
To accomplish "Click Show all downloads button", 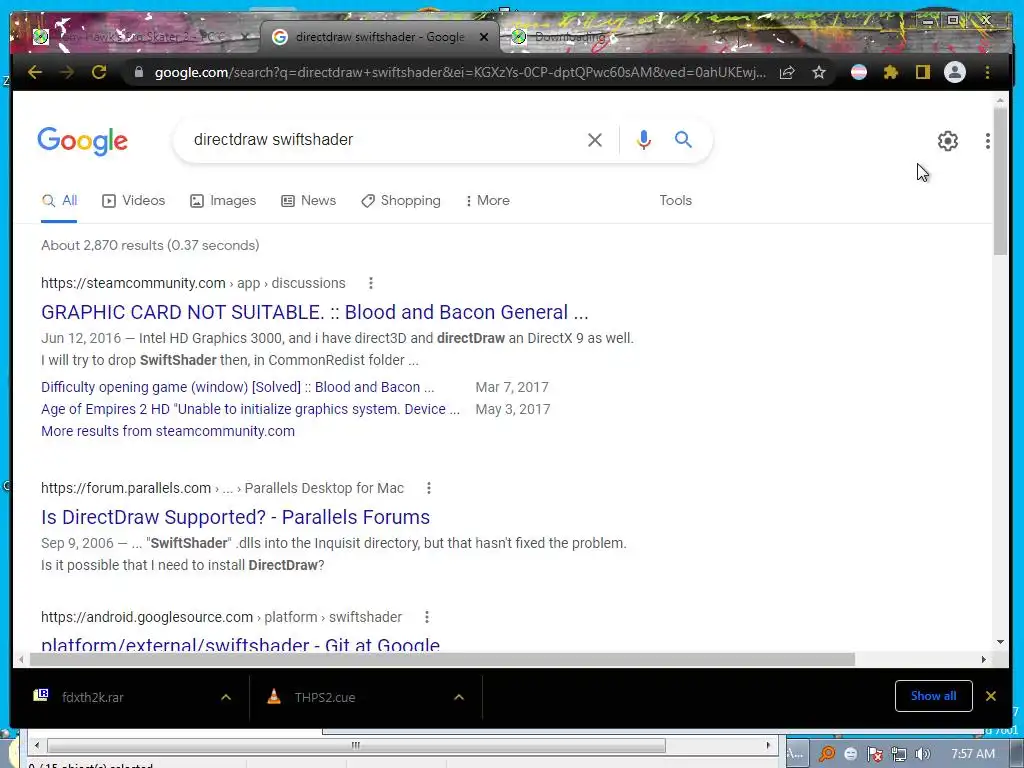I will 933,696.
